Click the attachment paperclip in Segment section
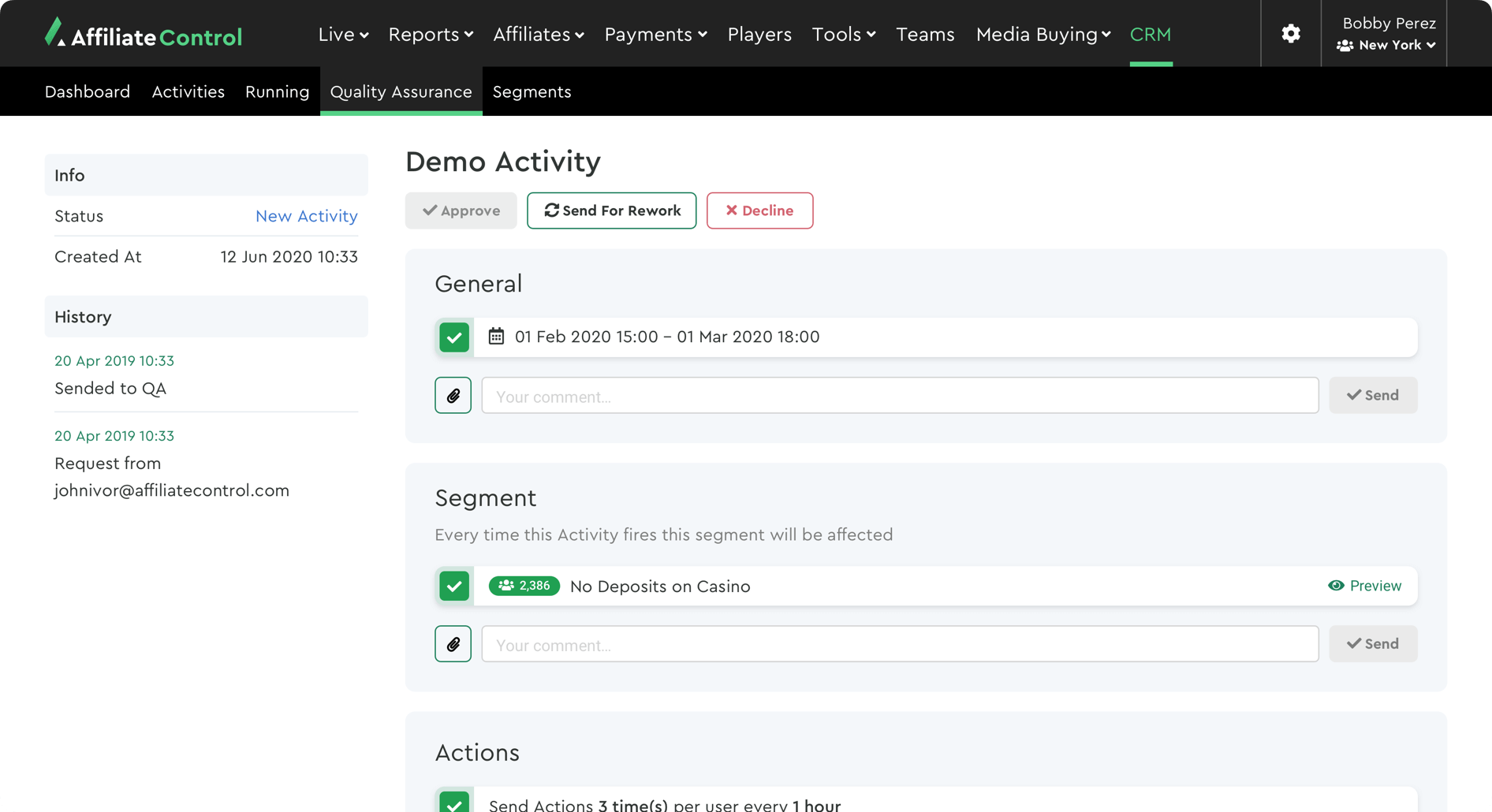 tap(453, 644)
